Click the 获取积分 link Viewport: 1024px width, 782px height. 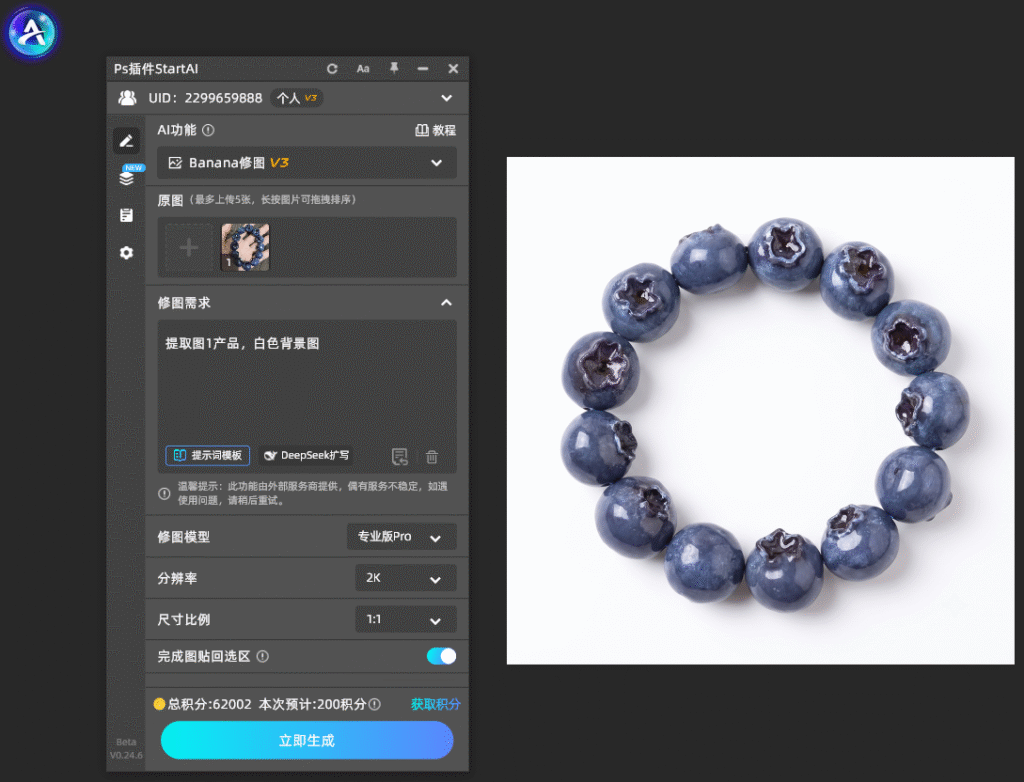tap(436, 704)
